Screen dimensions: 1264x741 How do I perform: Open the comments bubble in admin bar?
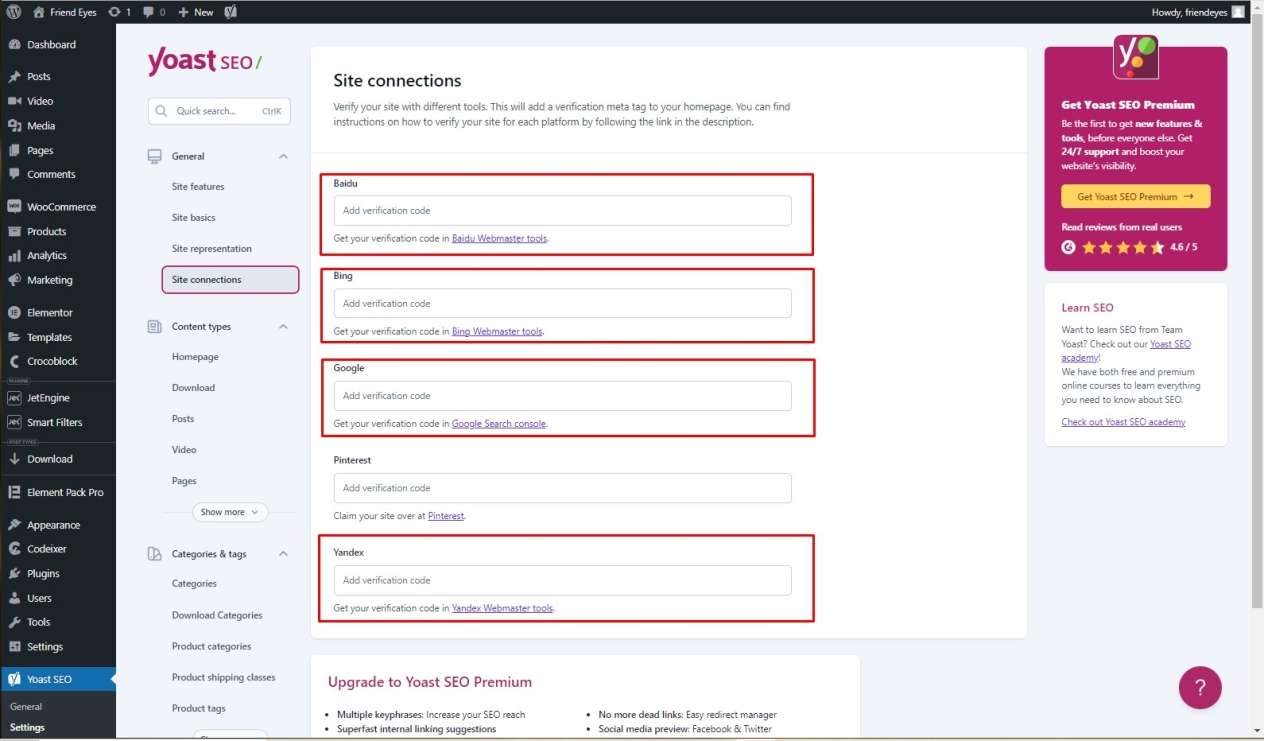pos(154,12)
